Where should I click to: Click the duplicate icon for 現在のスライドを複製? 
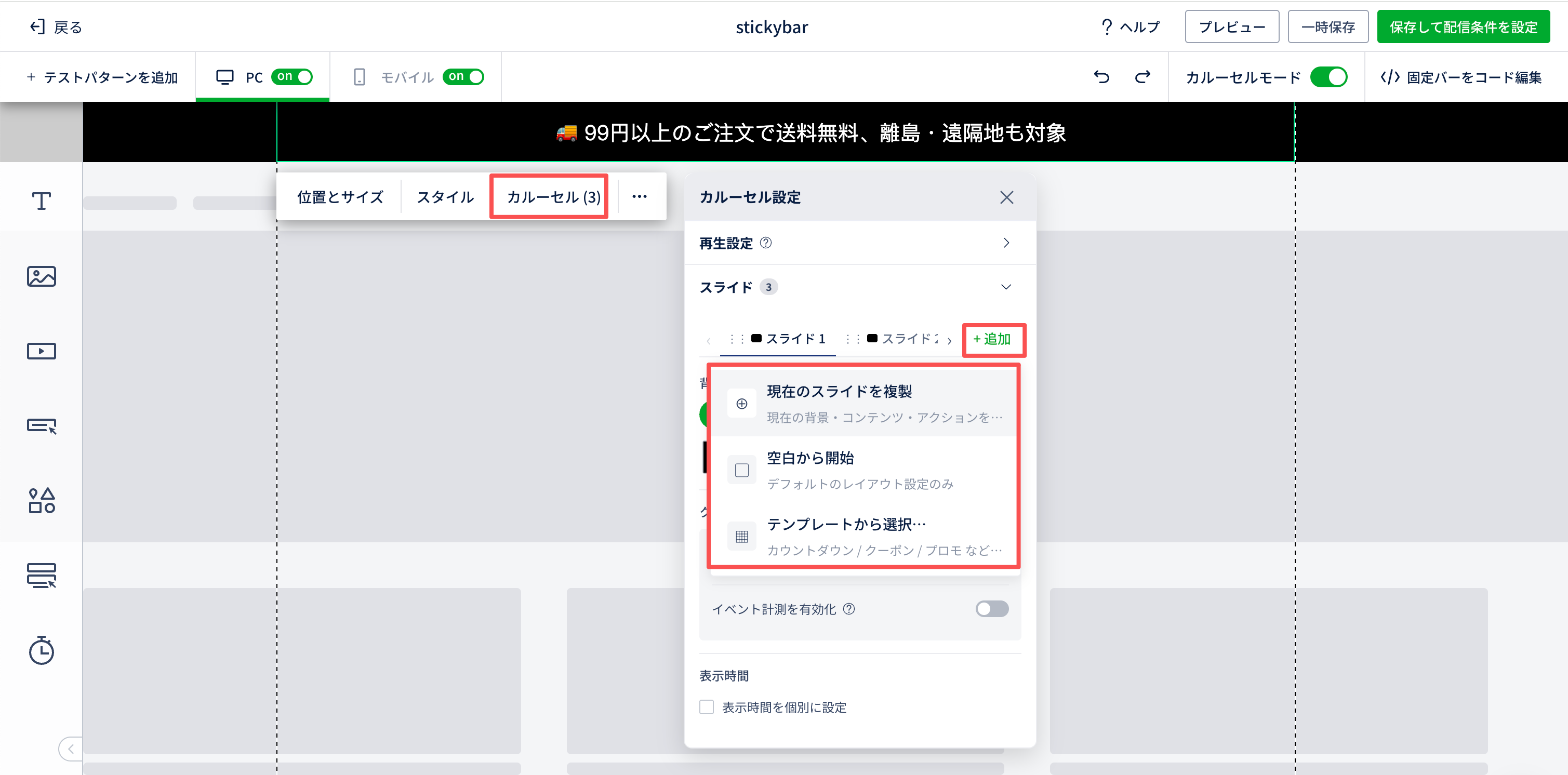click(x=741, y=404)
